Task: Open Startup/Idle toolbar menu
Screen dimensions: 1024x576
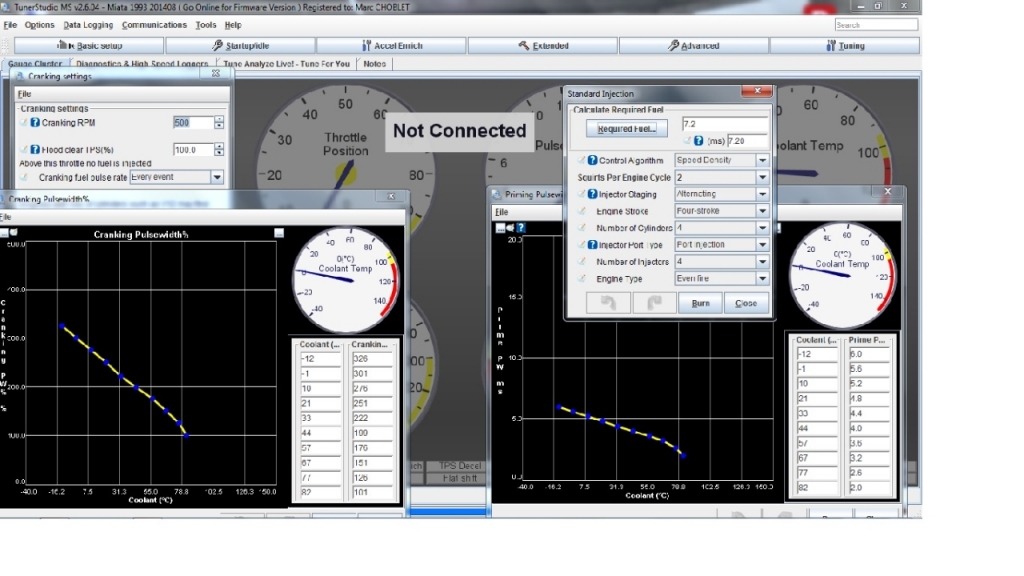Action: click(240, 46)
